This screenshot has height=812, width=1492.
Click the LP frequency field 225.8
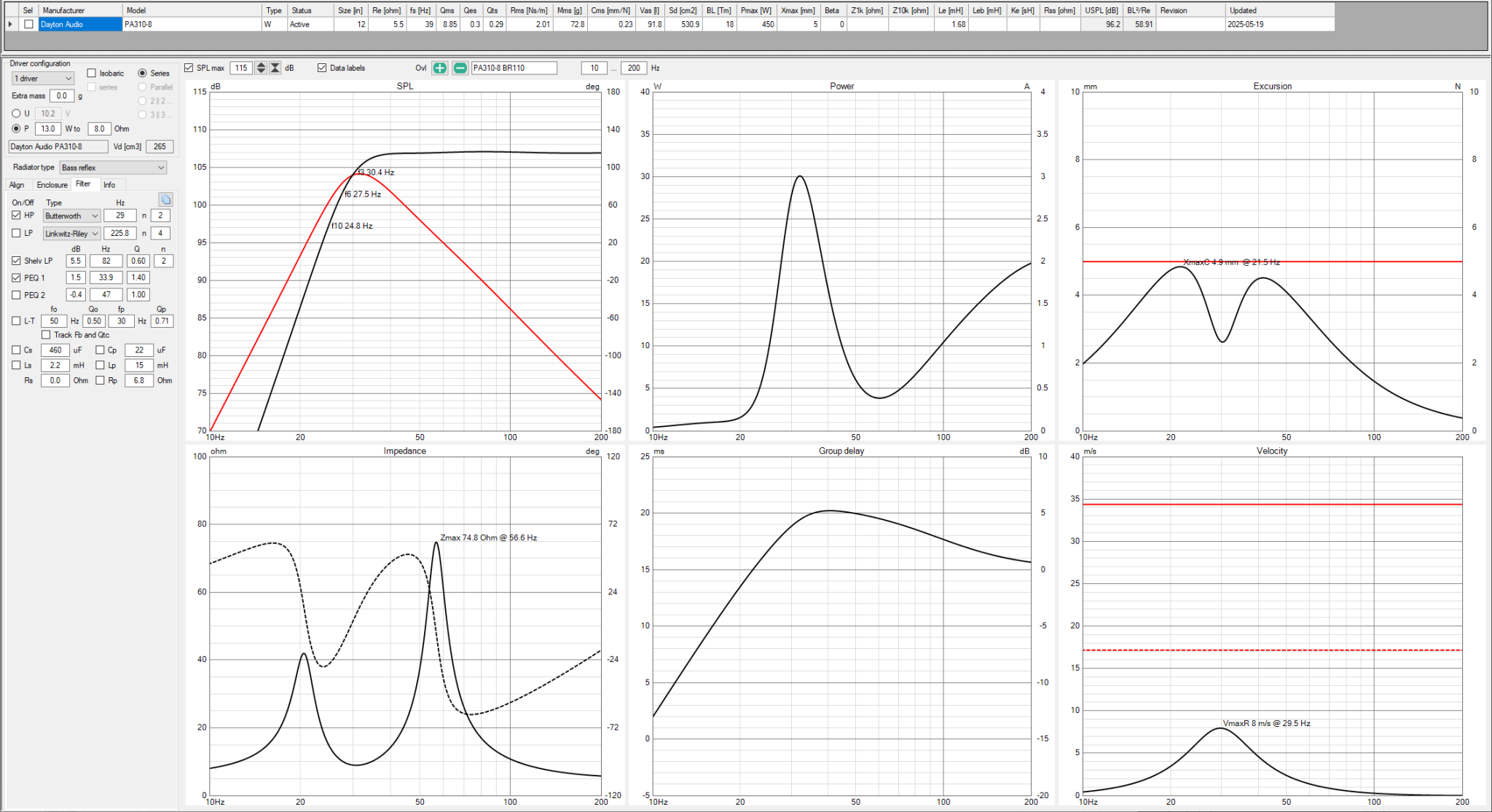(x=120, y=233)
